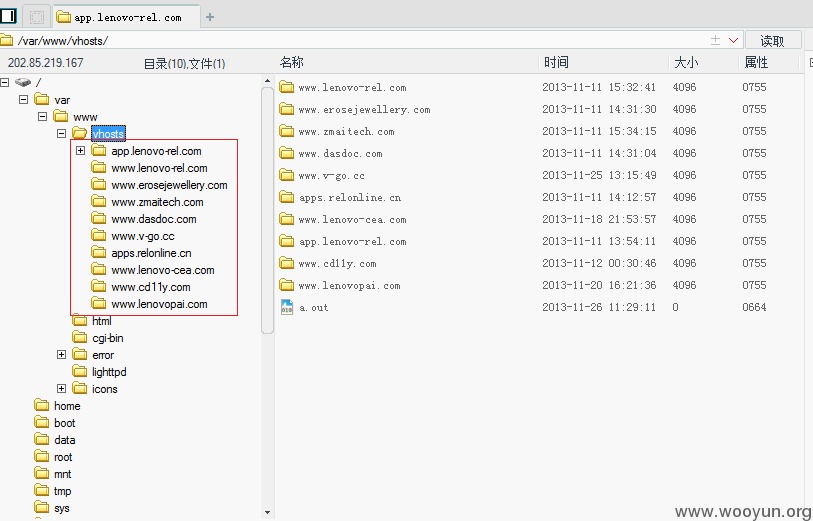Image resolution: width=813 pixels, height=521 pixels.
Task: Click the 读取 button
Action: click(x=772, y=40)
